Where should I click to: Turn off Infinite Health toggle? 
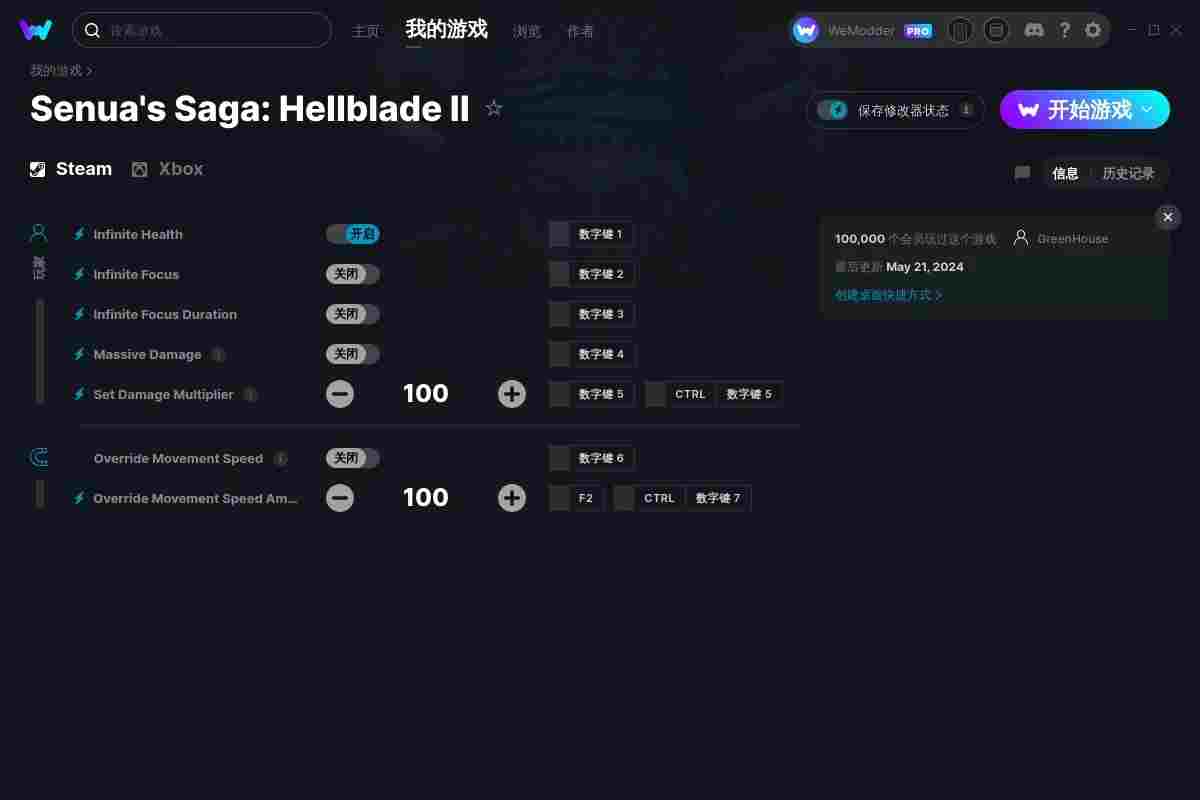[352, 234]
